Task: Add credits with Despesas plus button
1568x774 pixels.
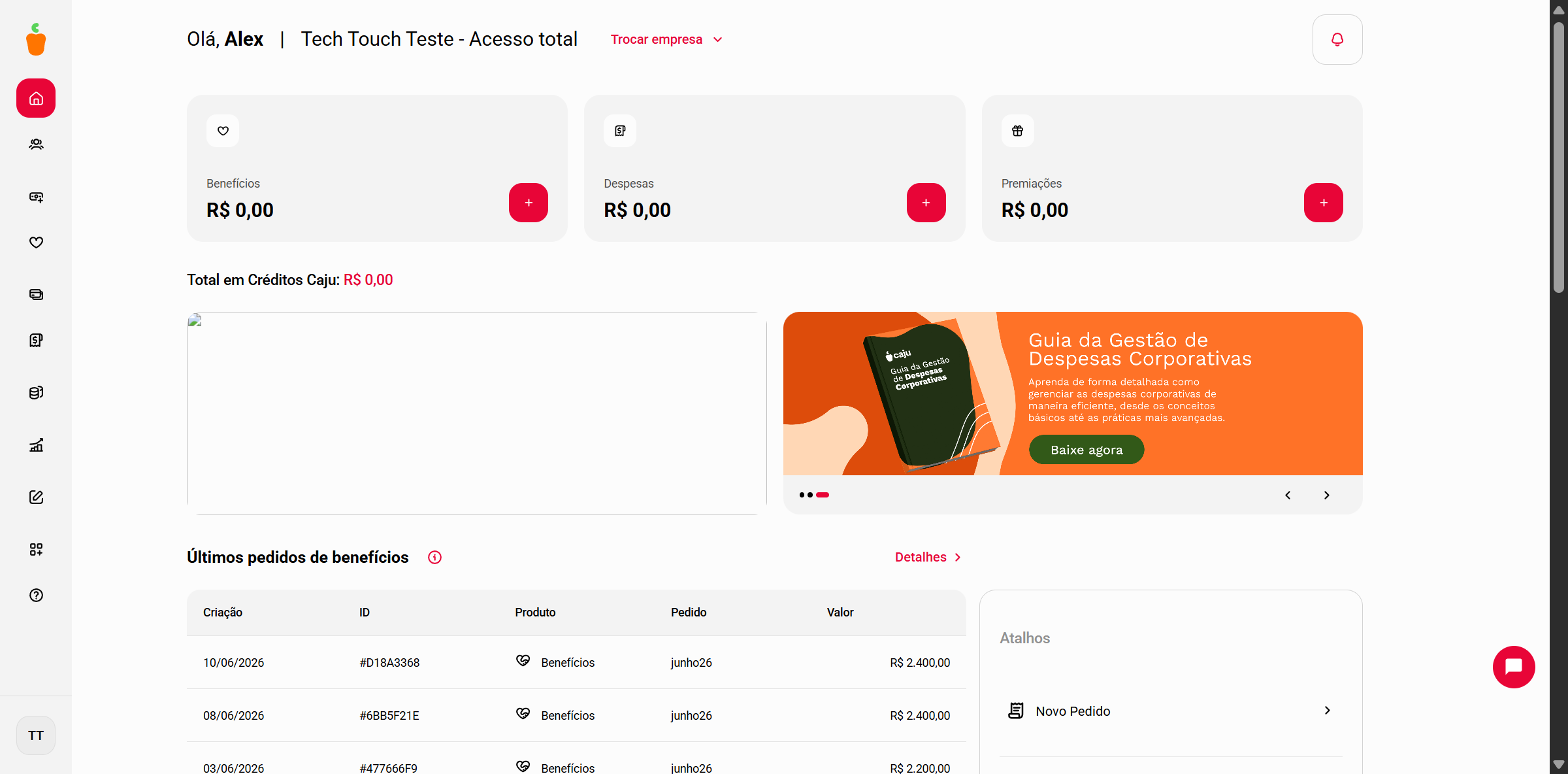Action: (926, 203)
